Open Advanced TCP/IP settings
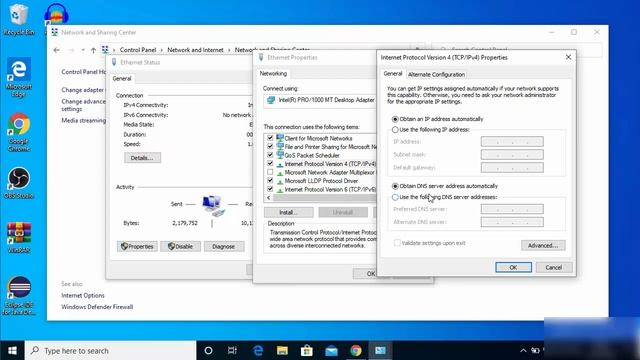Viewport: 640px width, 360px height. tap(543, 245)
